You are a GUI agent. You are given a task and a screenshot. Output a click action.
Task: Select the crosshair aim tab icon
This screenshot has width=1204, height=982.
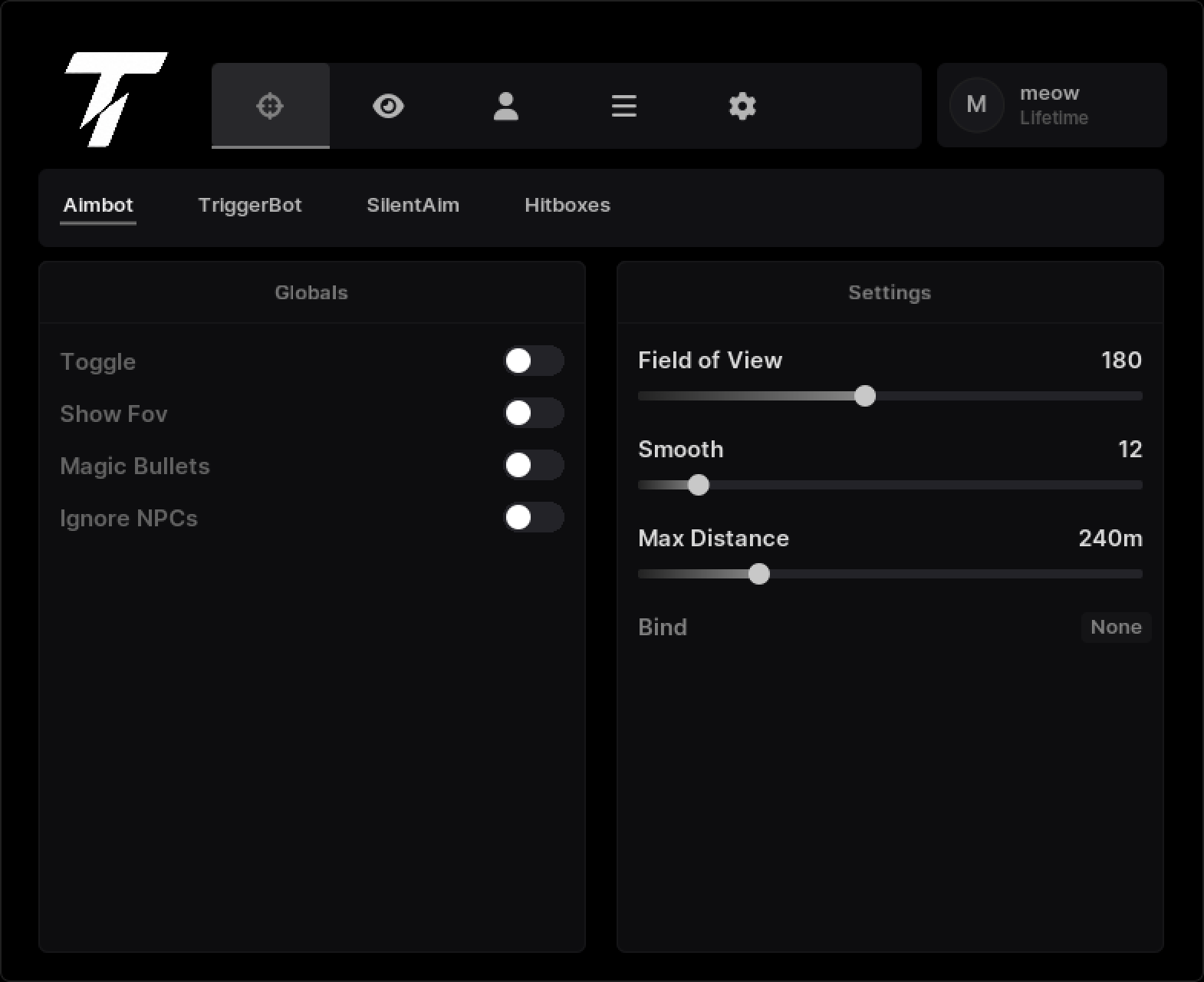tap(270, 105)
